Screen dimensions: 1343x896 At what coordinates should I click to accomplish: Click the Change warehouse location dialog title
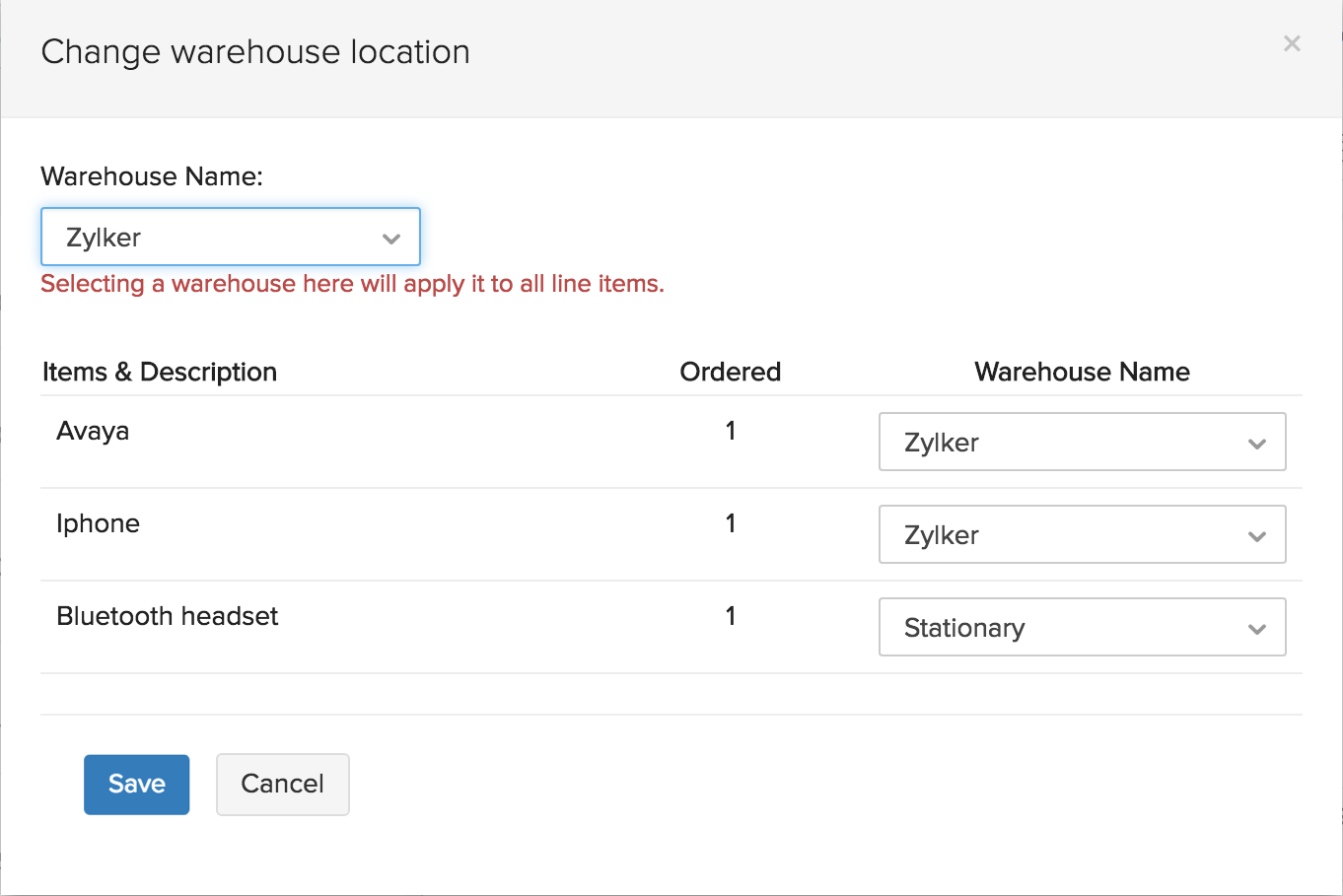pyautogui.click(x=254, y=51)
